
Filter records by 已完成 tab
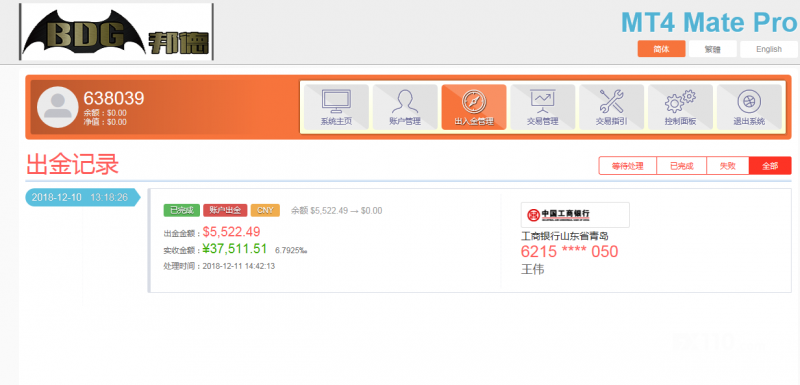(682, 166)
